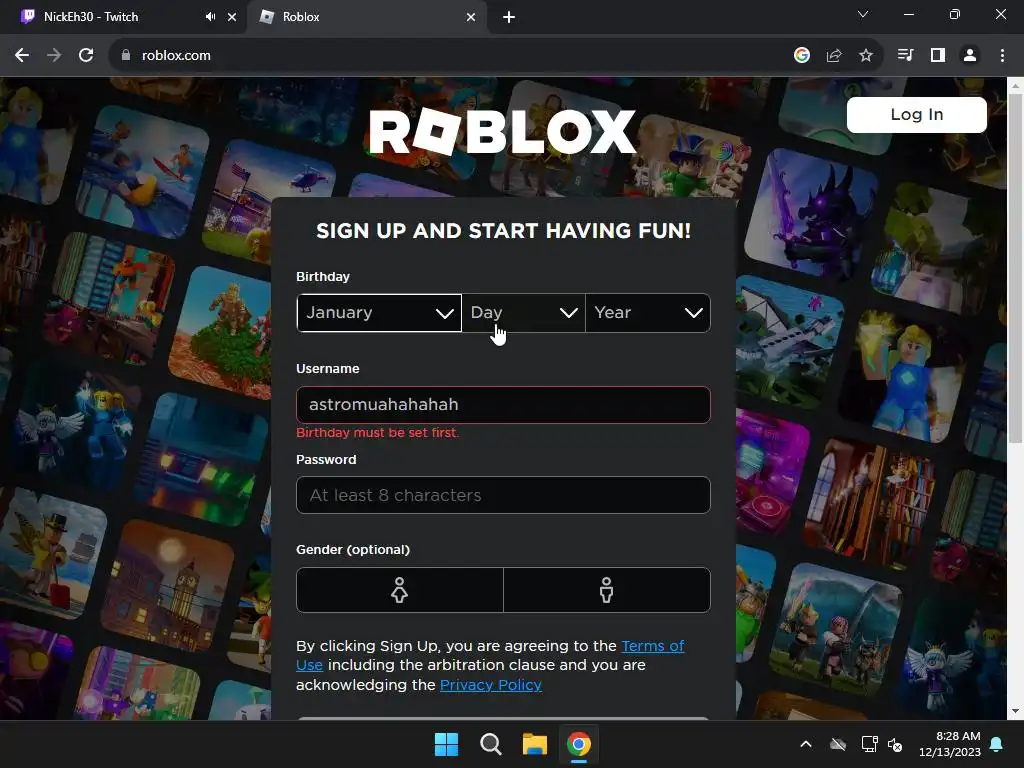This screenshot has width=1024, height=768.
Task: Bookmark this page with the star
Action: tap(865, 56)
